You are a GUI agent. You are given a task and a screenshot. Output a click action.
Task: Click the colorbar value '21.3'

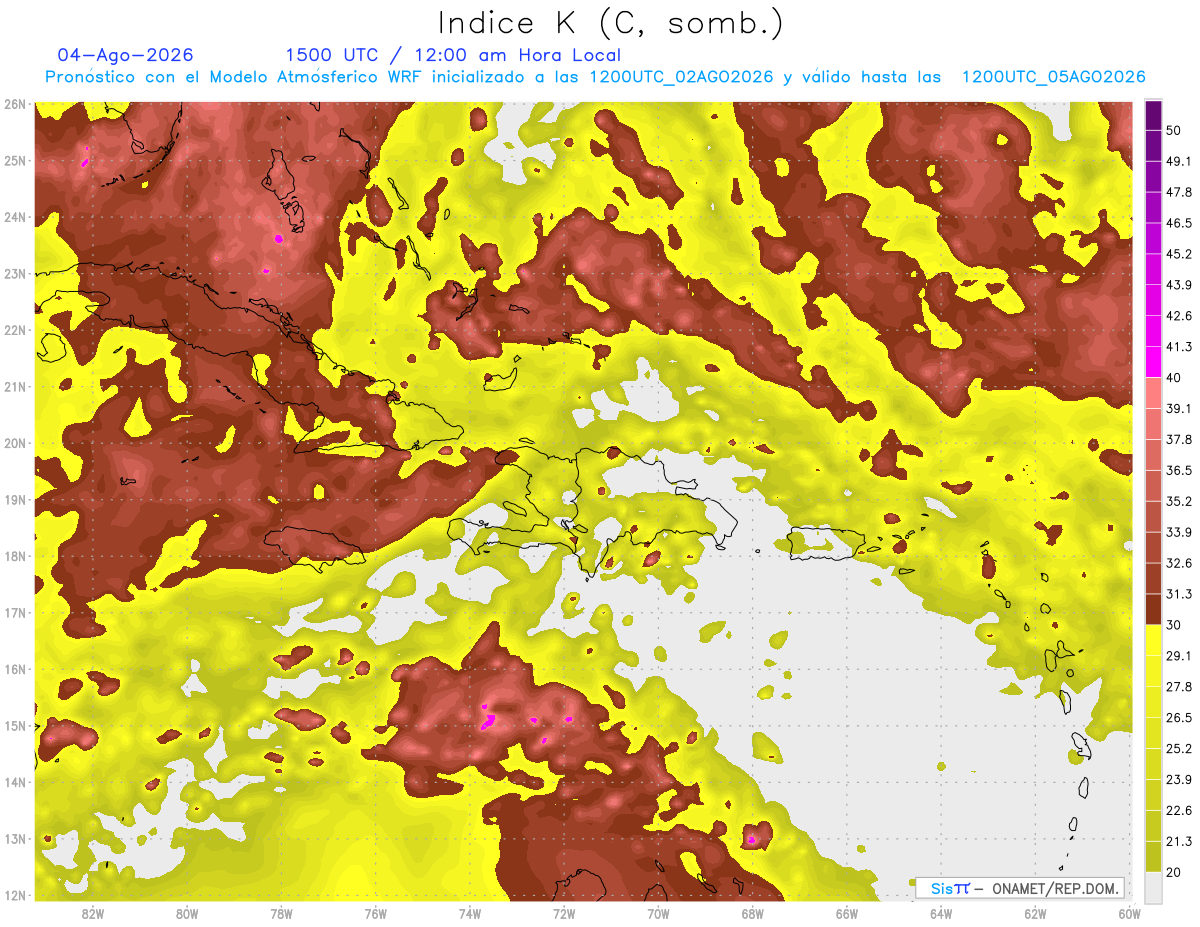(x=1178, y=841)
